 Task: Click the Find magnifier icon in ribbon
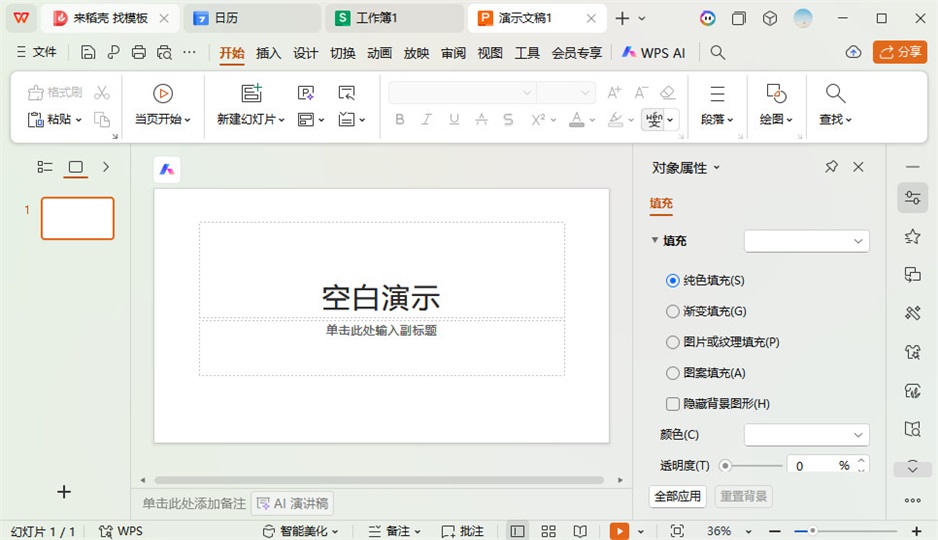[835, 93]
